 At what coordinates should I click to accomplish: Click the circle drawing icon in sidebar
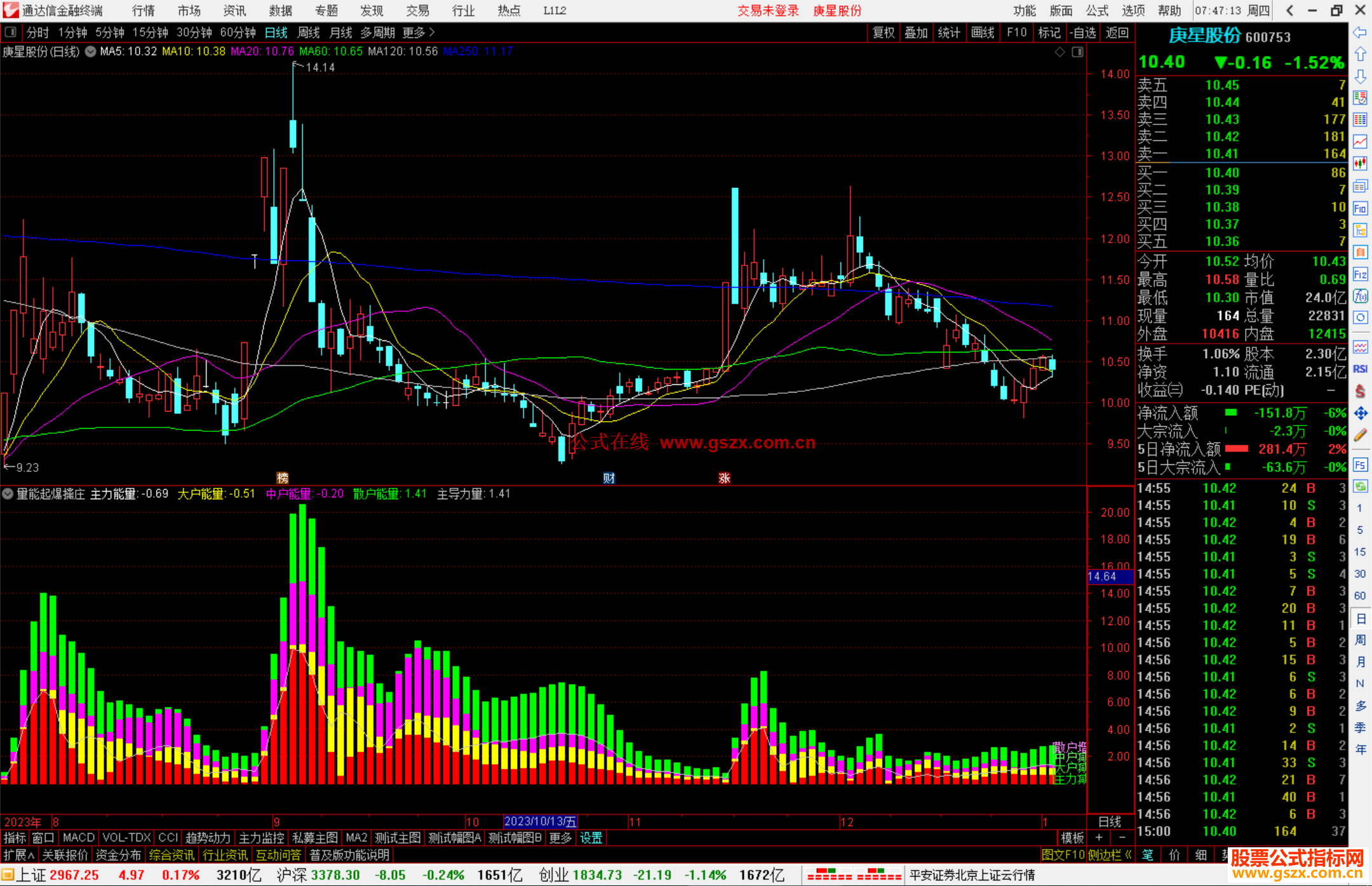click(x=1360, y=318)
